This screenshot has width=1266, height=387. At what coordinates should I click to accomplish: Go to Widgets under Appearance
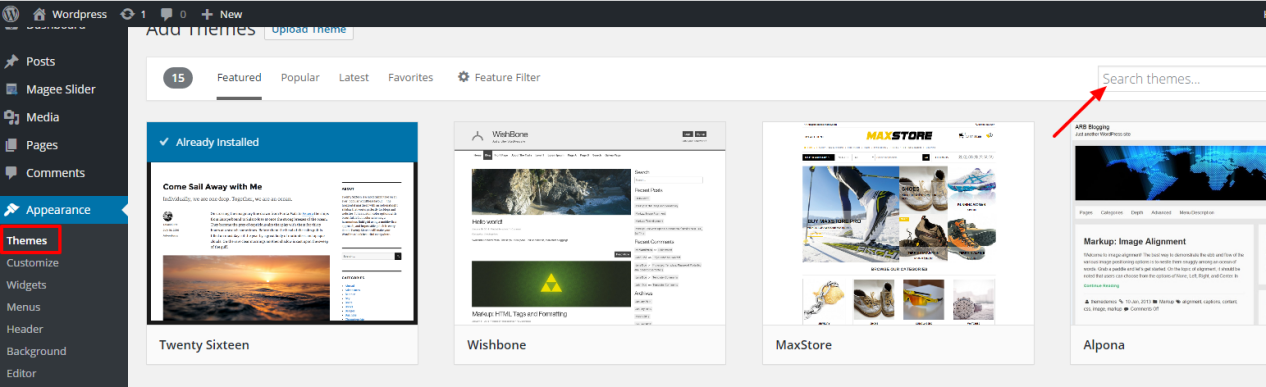[26, 285]
